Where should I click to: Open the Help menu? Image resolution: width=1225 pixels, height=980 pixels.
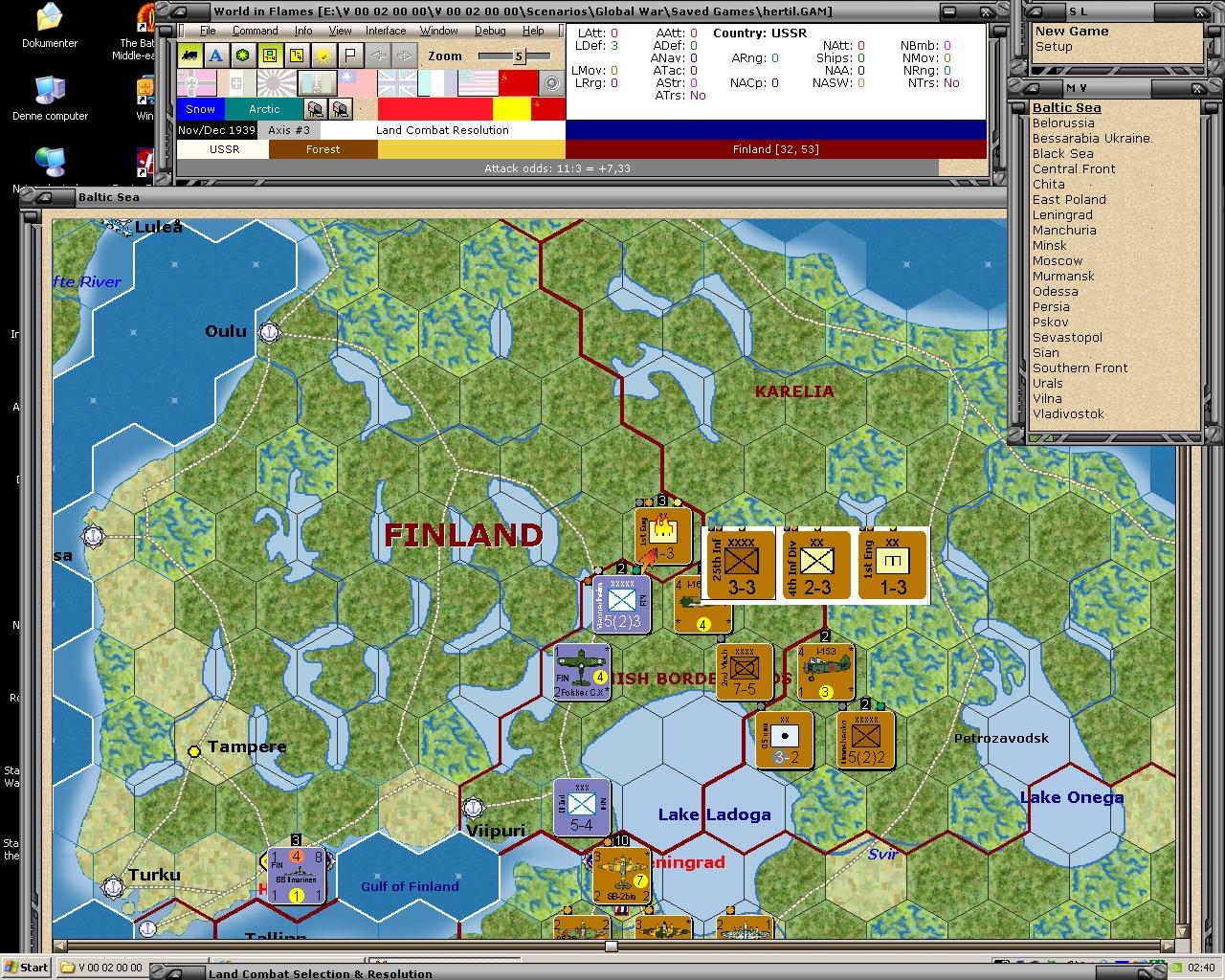(533, 31)
